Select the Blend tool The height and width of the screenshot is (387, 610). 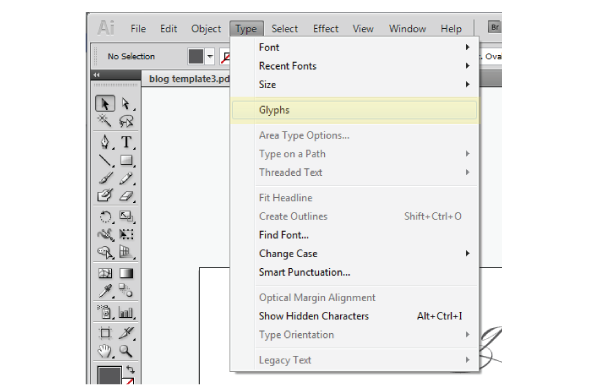click(x=126, y=291)
